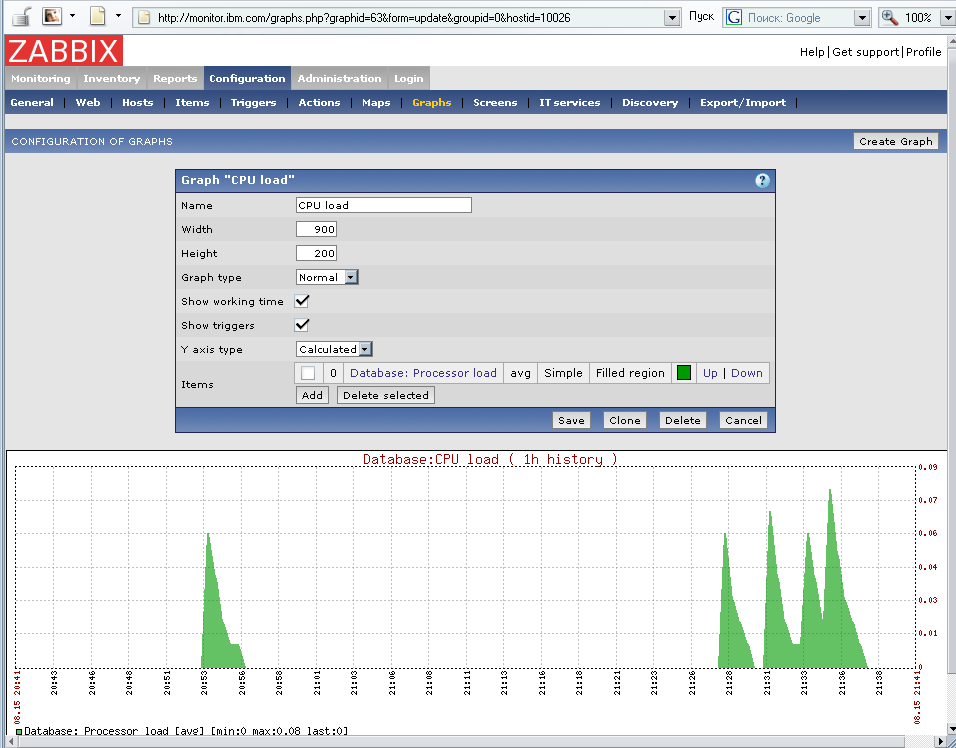956x748 pixels.
Task: Uncheck the Show triggers checkbox
Action: [x=302, y=325]
